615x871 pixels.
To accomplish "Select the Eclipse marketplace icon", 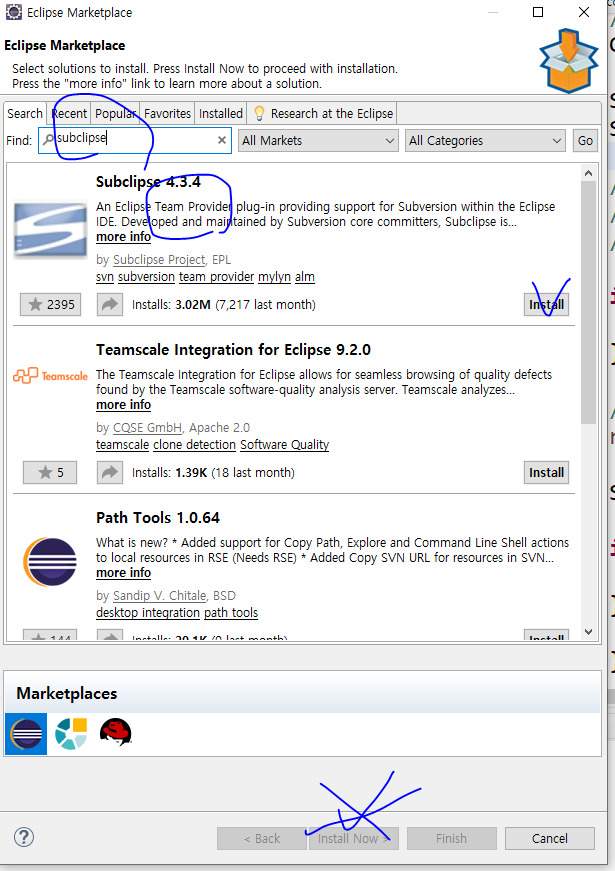I will point(26,734).
